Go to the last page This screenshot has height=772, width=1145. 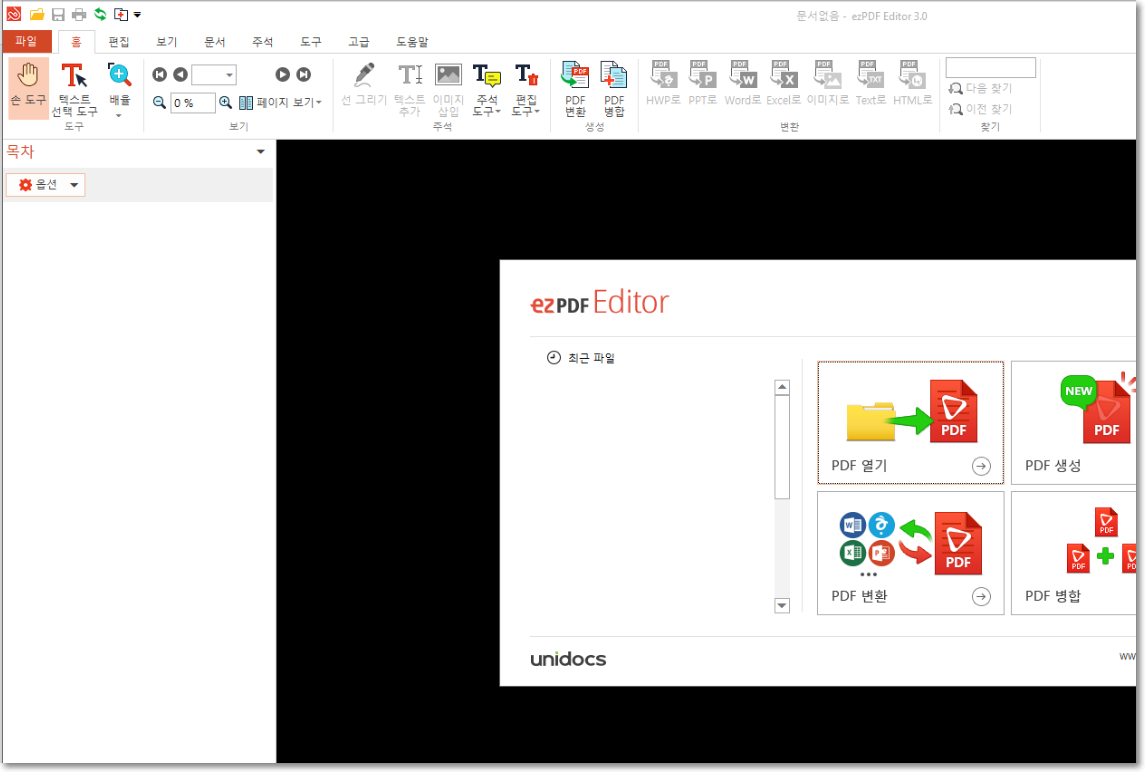[x=303, y=74]
